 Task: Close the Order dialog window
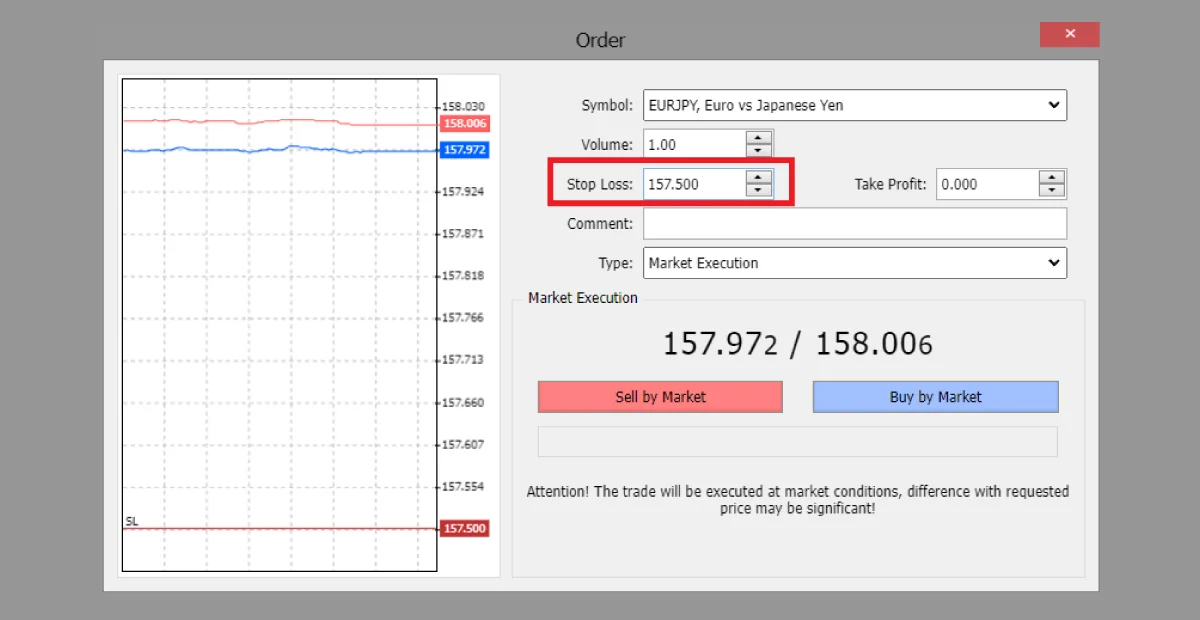coord(1069,34)
